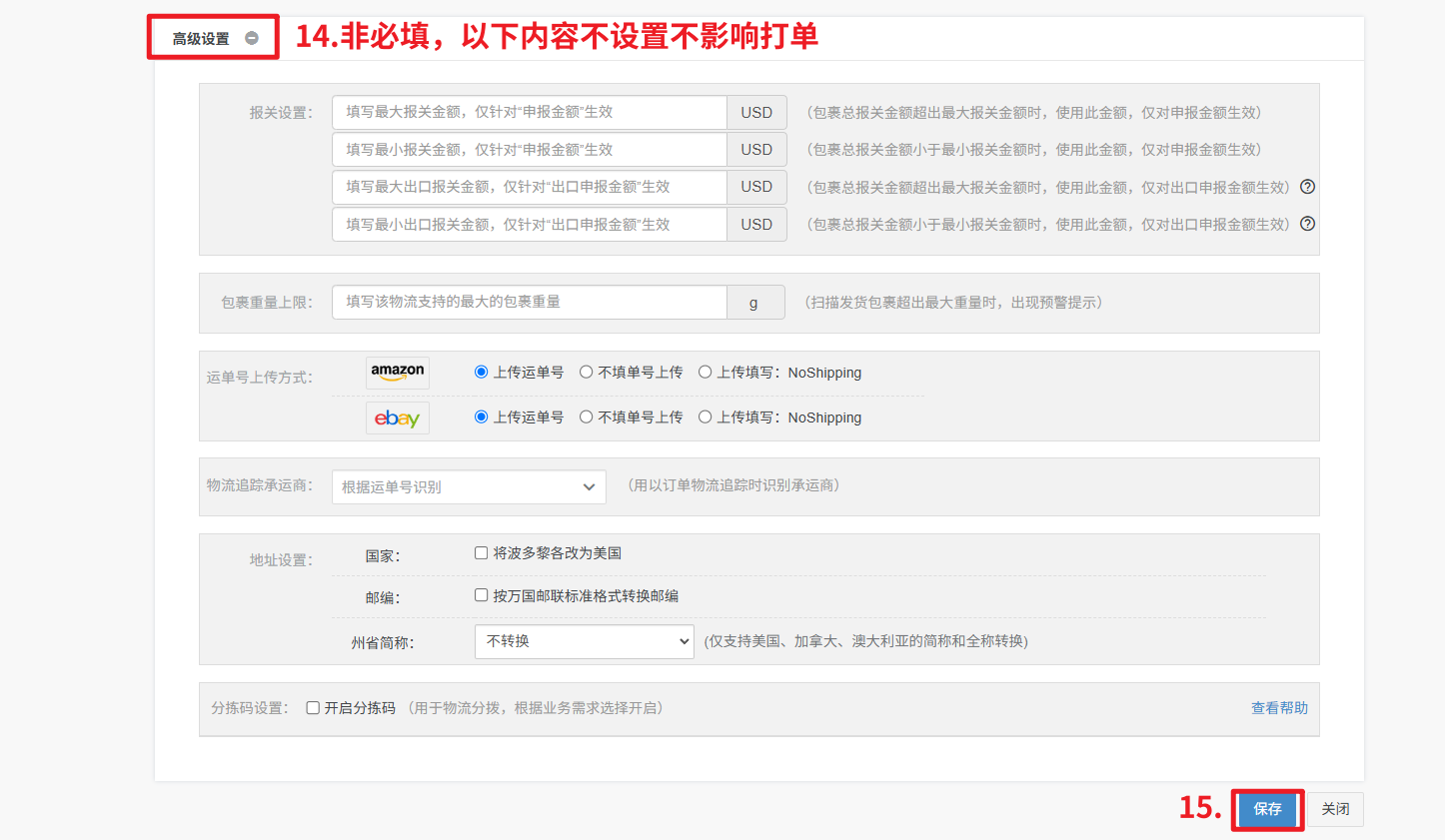1445x840 pixels.
Task: Check 将波多黎各改为美国 option
Action: (482, 553)
